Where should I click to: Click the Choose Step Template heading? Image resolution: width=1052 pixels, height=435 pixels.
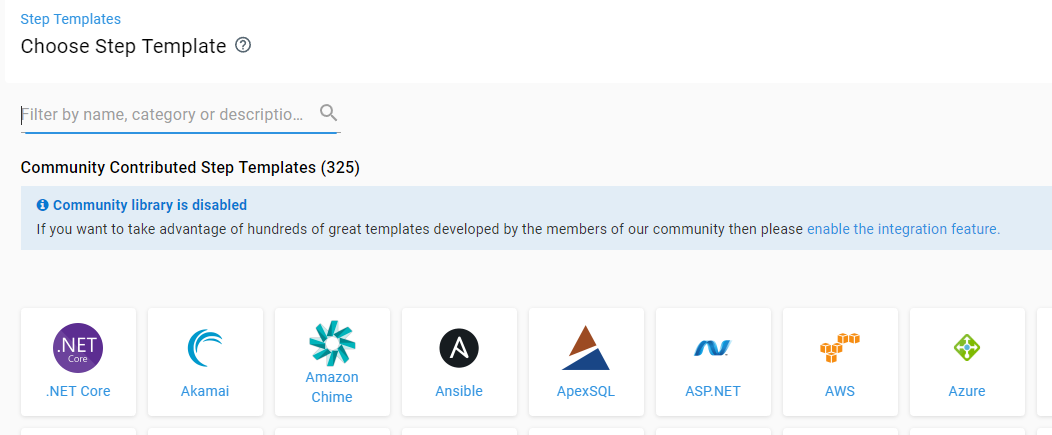(123, 46)
